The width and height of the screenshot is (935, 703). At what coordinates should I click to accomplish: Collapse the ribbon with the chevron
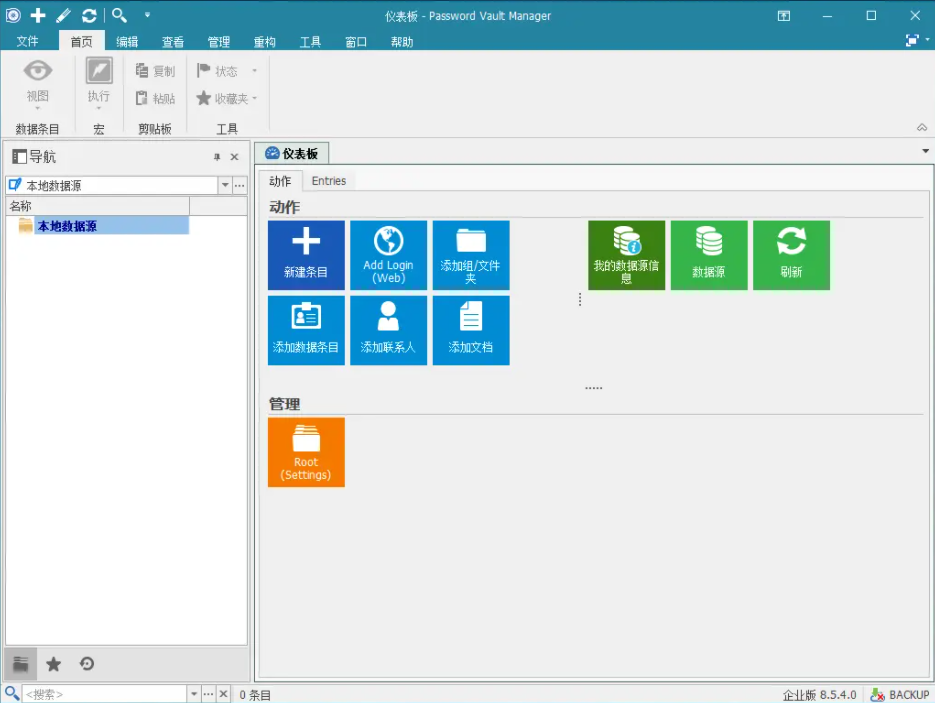[921, 127]
